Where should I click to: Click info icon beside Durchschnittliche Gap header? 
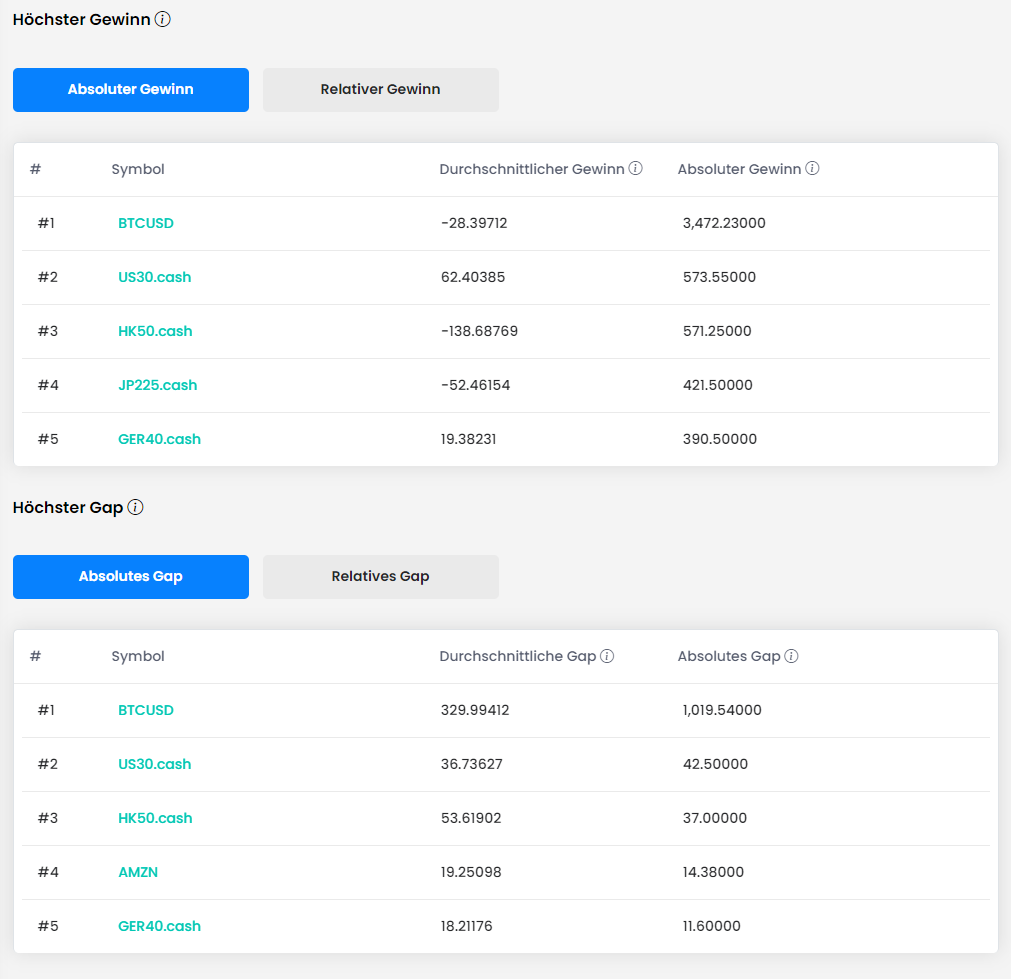coord(607,656)
